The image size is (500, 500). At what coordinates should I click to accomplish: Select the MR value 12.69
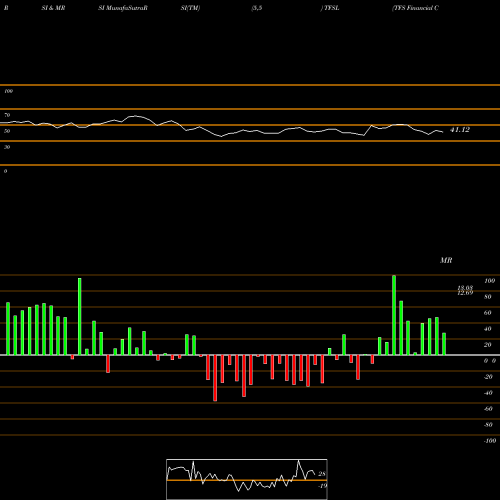[465, 293]
